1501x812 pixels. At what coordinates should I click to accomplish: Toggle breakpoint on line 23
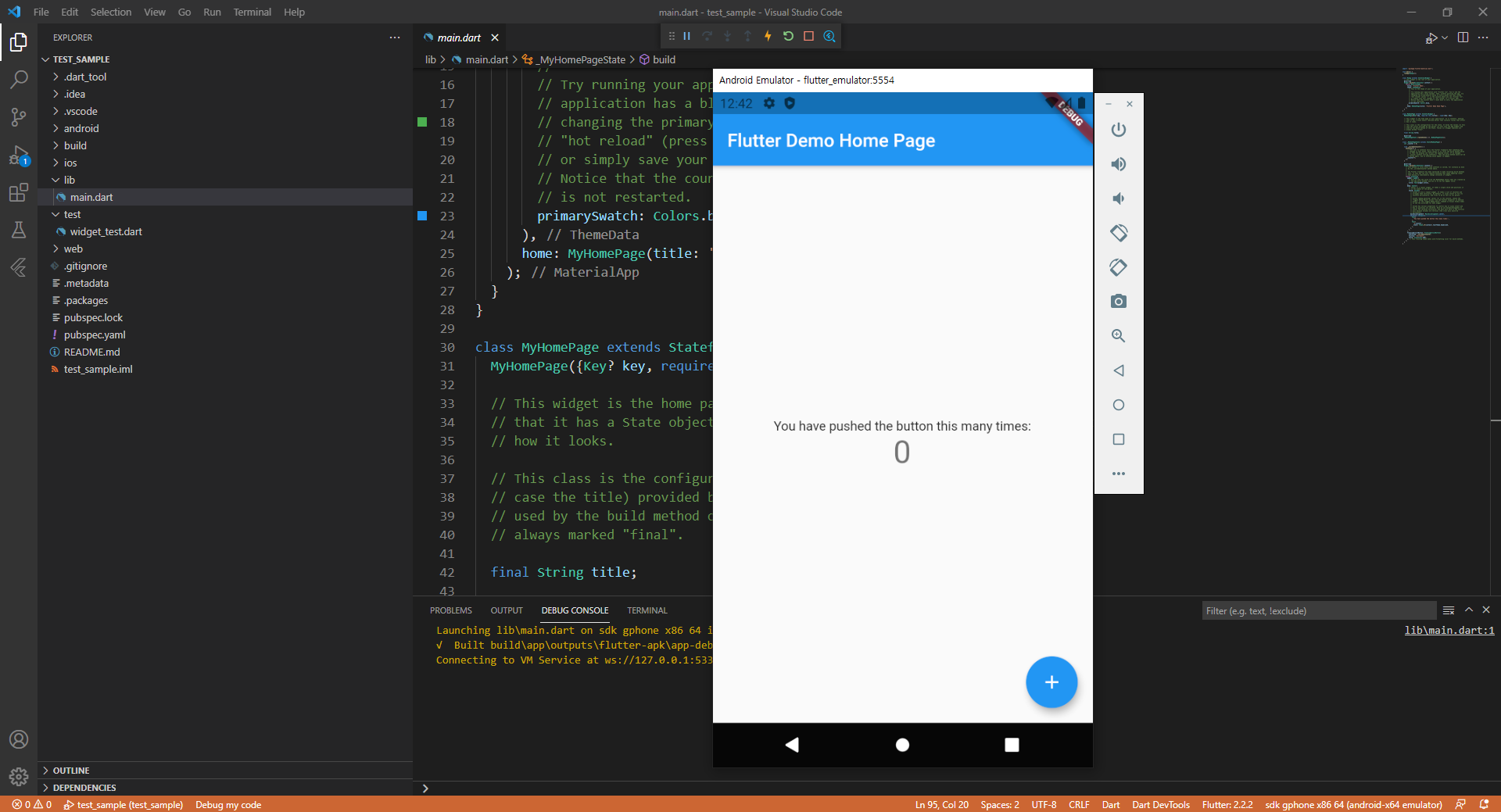(422, 216)
